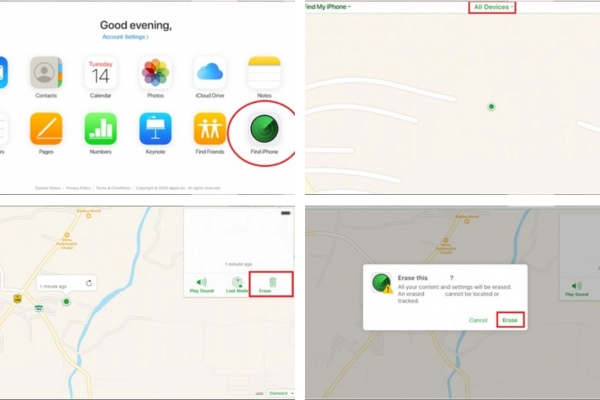Click the '1 minute ago' text in the device panel
Viewport: 600px width, 400px height.
click(x=238, y=264)
